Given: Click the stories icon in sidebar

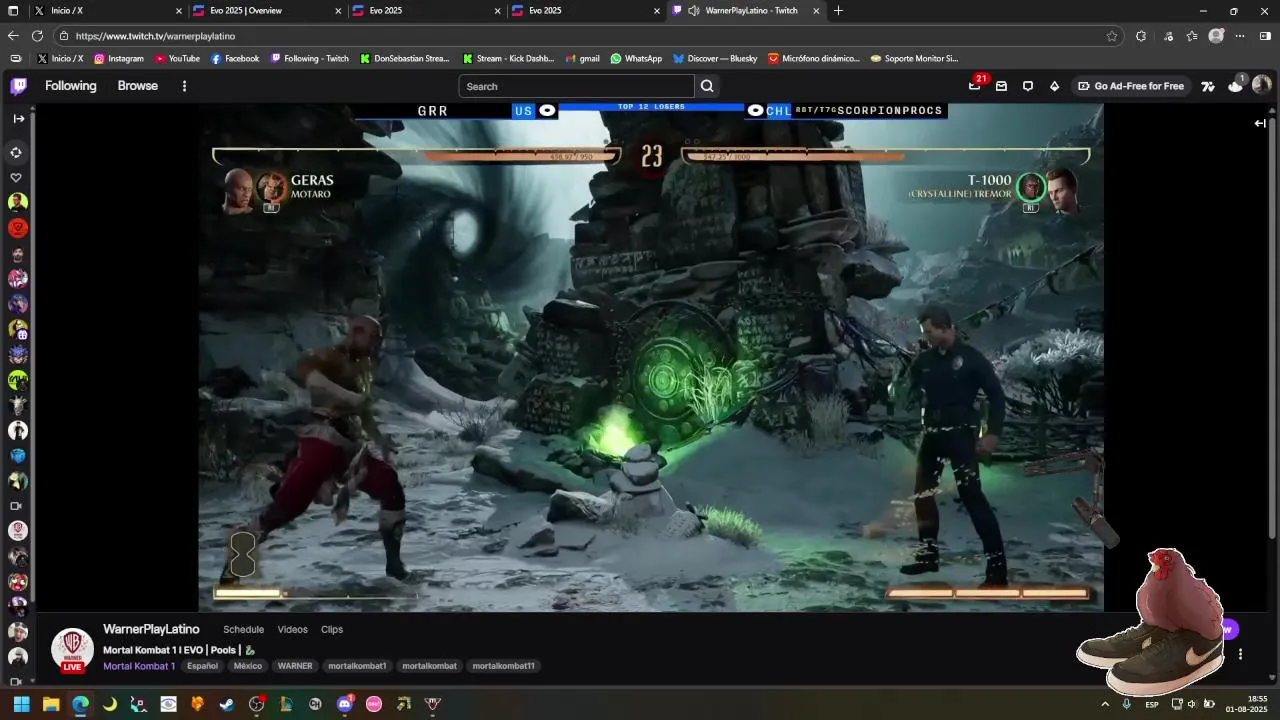Looking at the screenshot, I should click(16, 153).
